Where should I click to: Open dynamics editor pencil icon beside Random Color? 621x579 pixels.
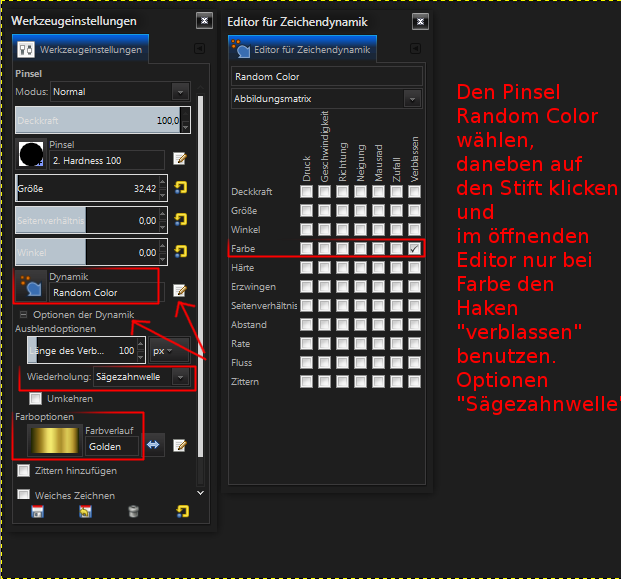[180, 290]
